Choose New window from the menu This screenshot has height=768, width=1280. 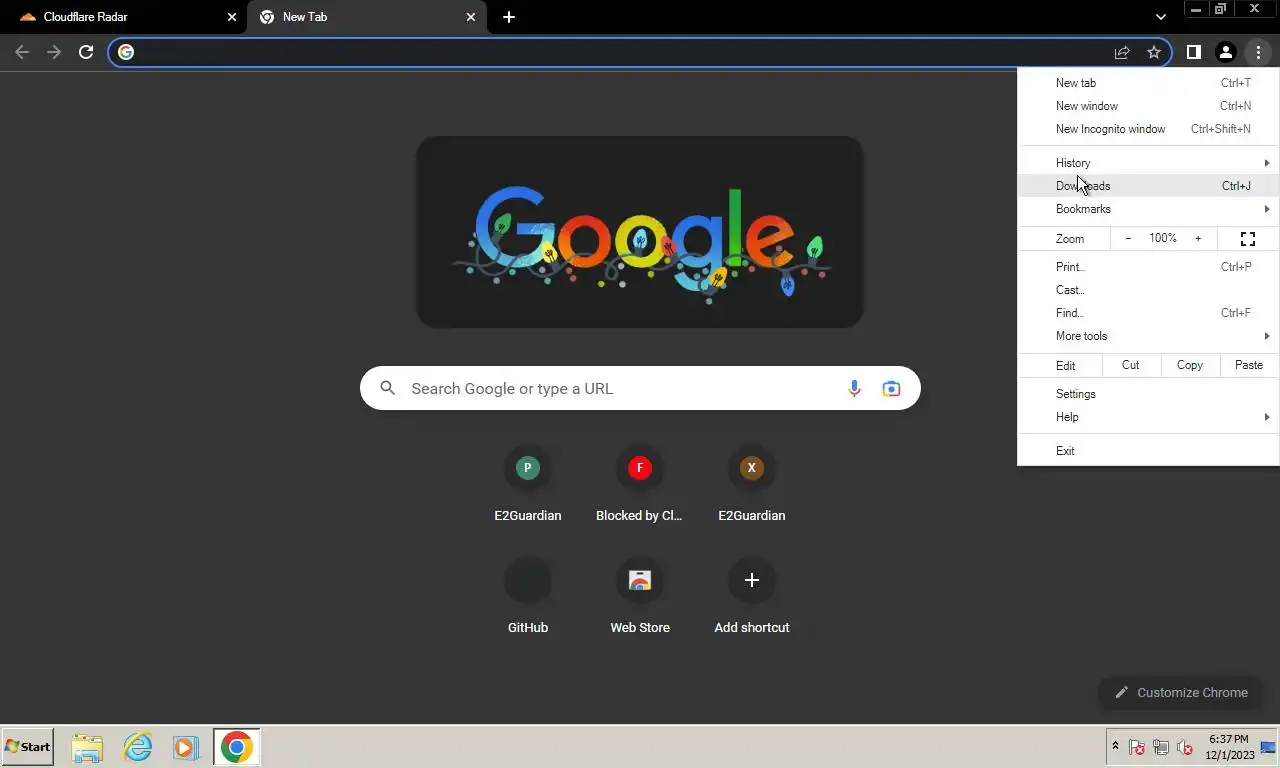pos(1148,106)
